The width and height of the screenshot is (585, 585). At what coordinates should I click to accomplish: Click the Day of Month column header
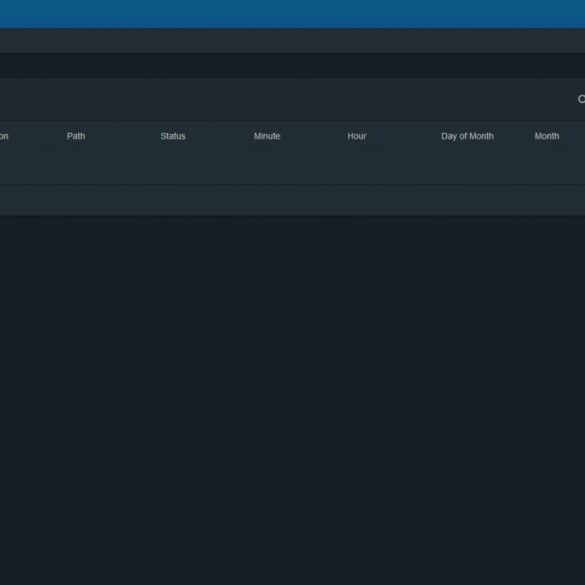[x=467, y=136]
